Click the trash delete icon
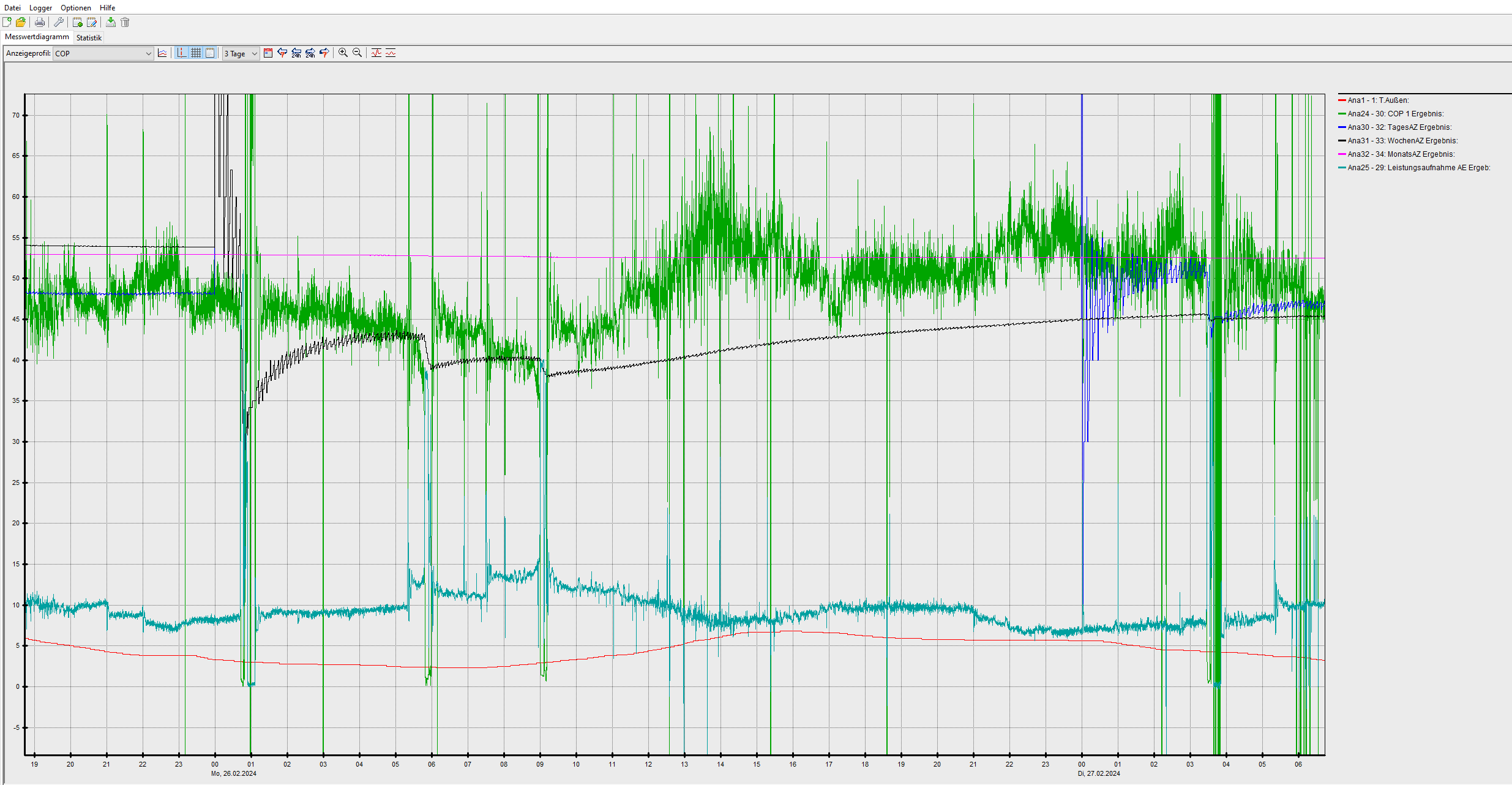 point(125,23)
